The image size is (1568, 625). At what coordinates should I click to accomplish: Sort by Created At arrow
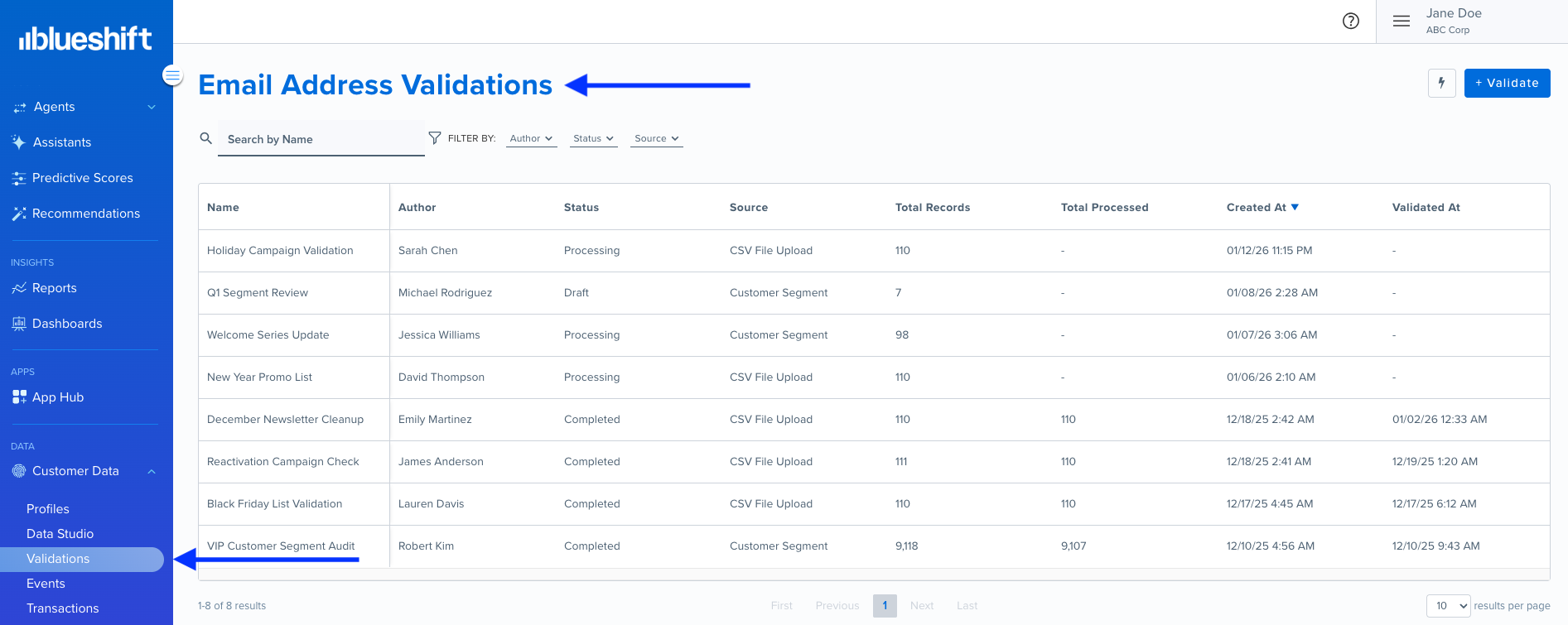[x=1295, y=207]
